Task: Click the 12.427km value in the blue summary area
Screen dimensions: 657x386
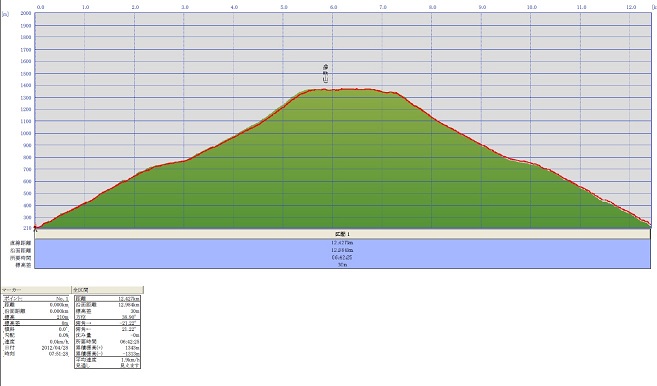Action: click(x=342, y=243)
